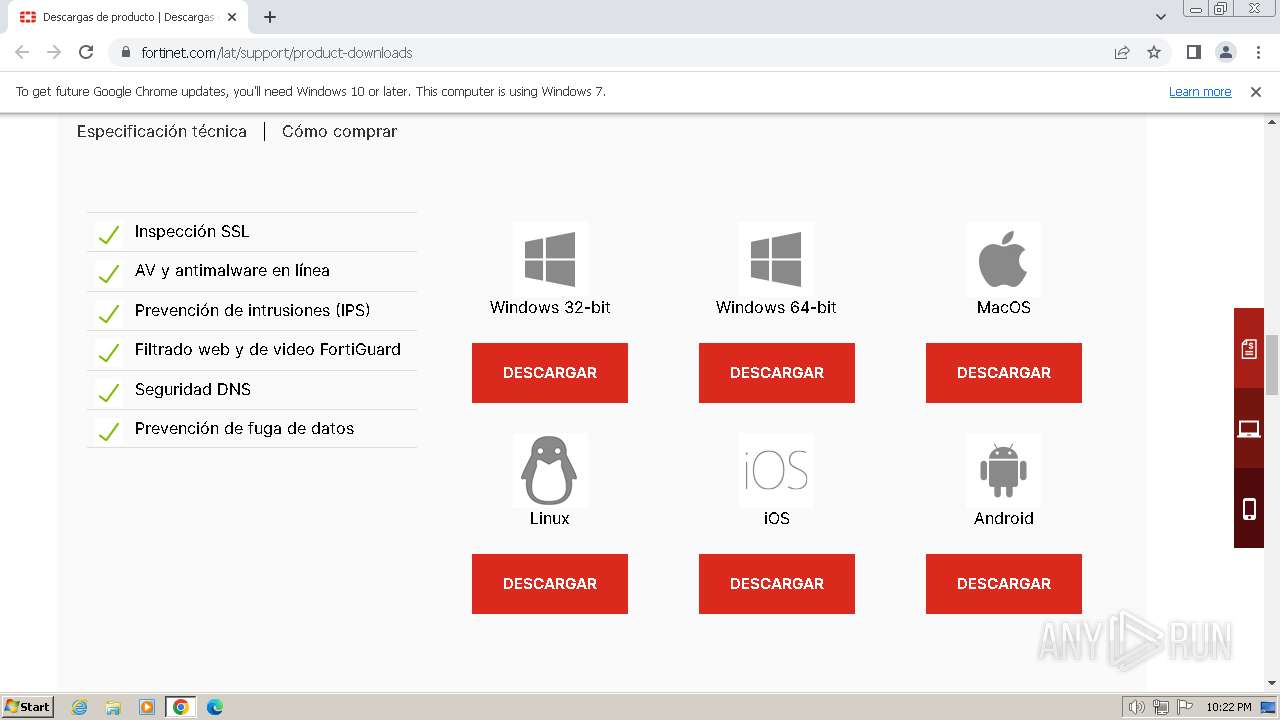The width and height of the screenshot is (1280, 720).
Task: Click the Android robot icon
Action: [x=1003, y=470]
